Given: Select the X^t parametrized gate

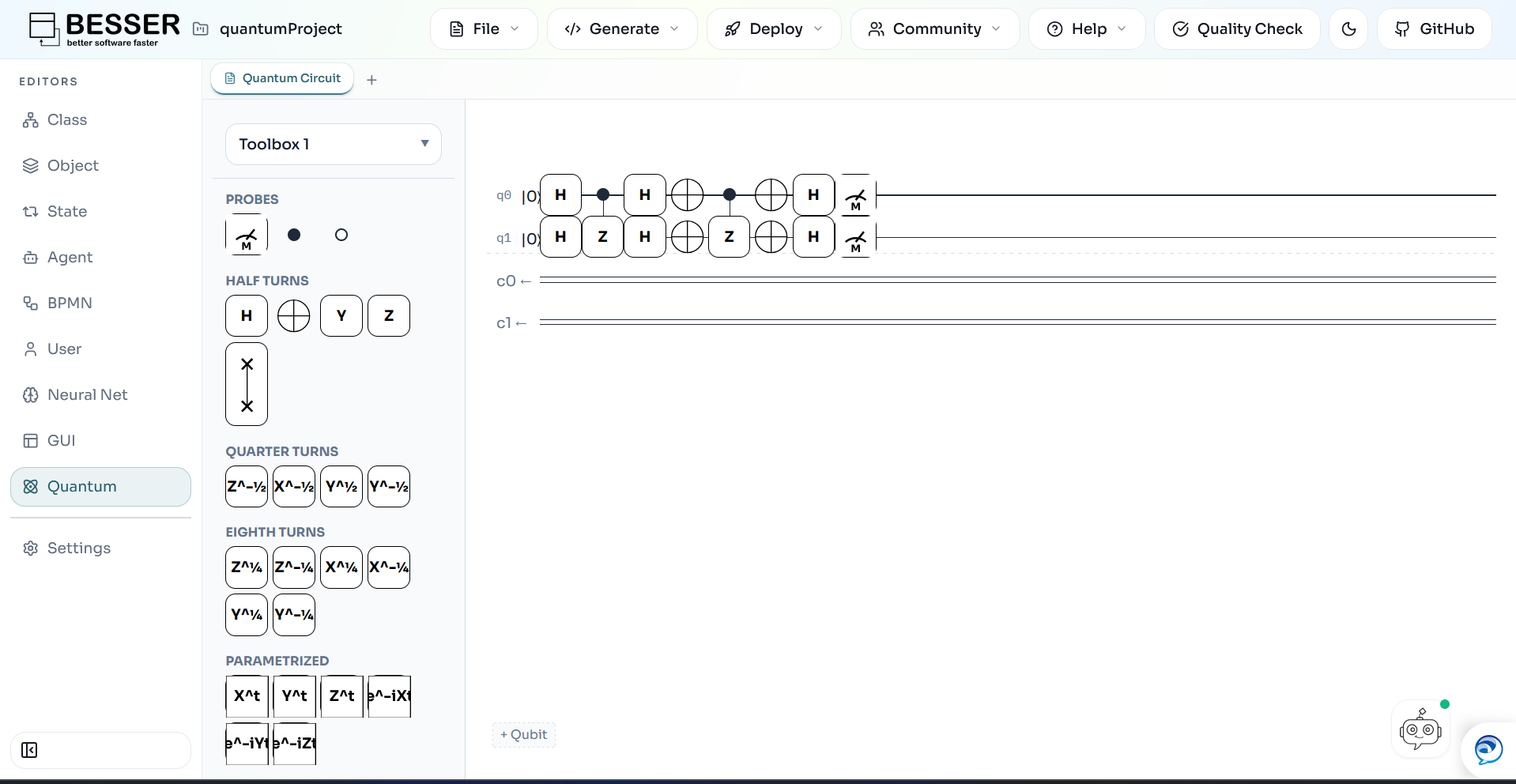Looking at the screenshot, I should tap(247, 696).
